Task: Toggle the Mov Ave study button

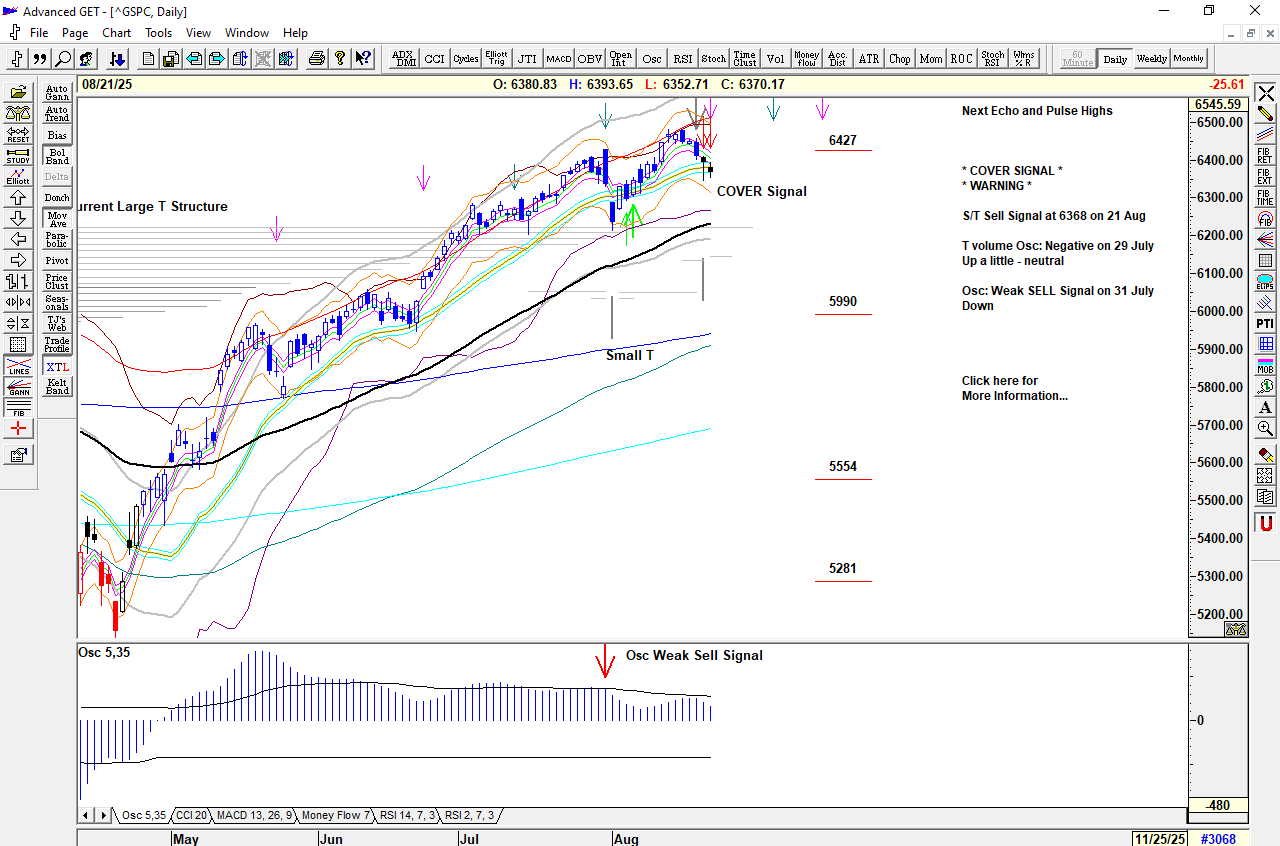Action: tap(57, 219)
